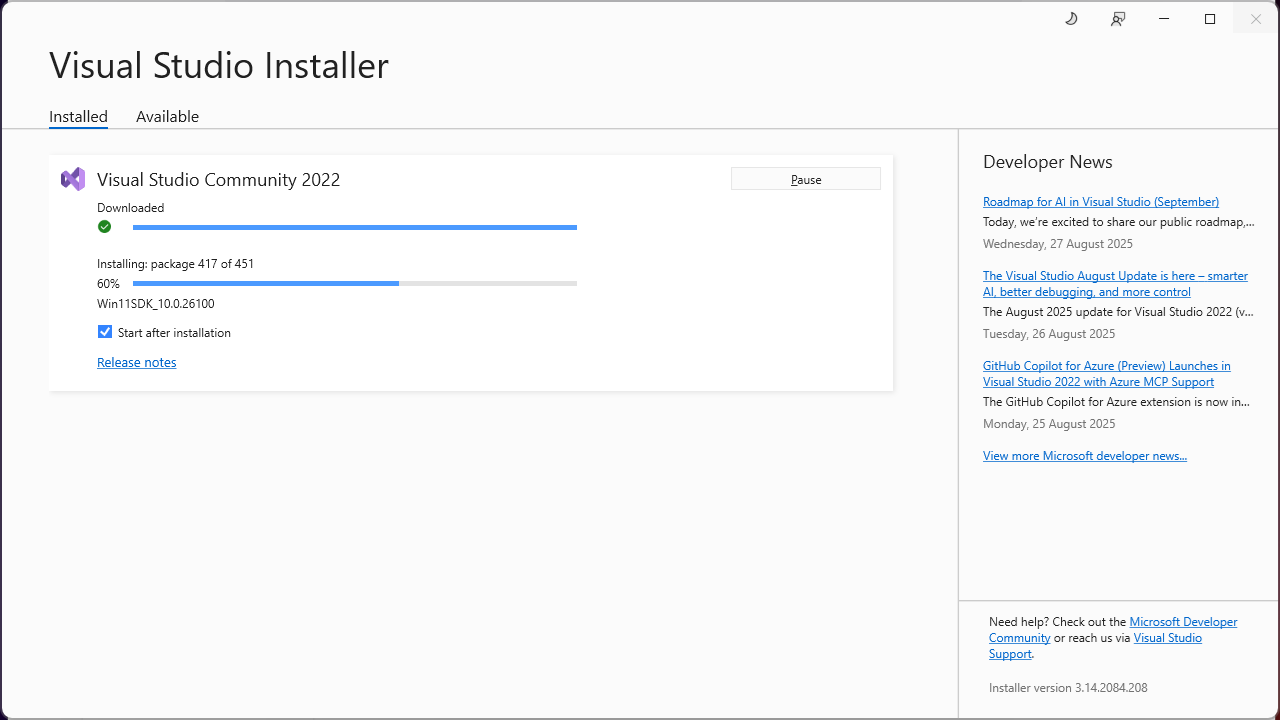Visit the Microsoft Developer Community link

(x=1183, y=622)
